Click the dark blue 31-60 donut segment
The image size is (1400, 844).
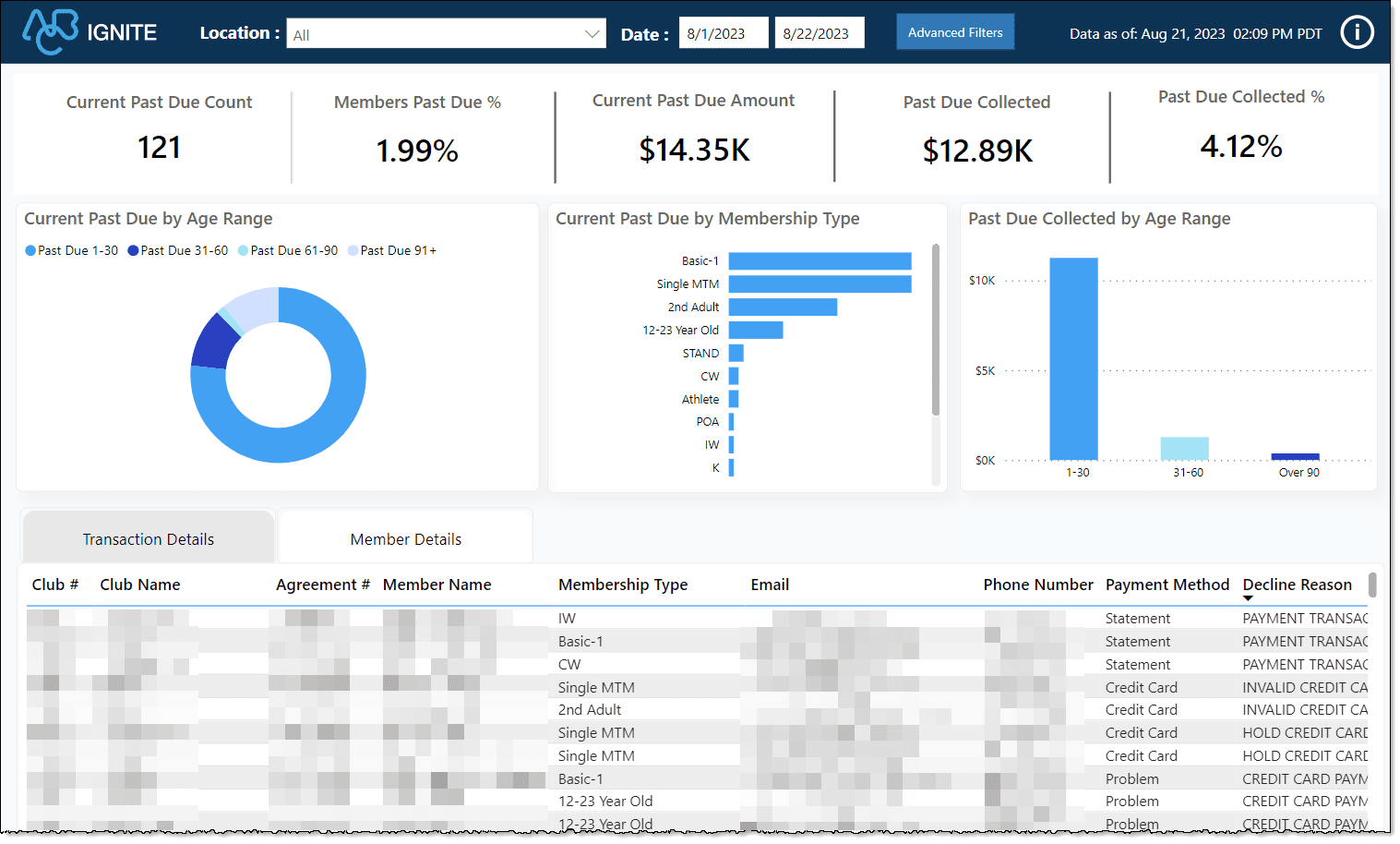(x=214, y=342)
